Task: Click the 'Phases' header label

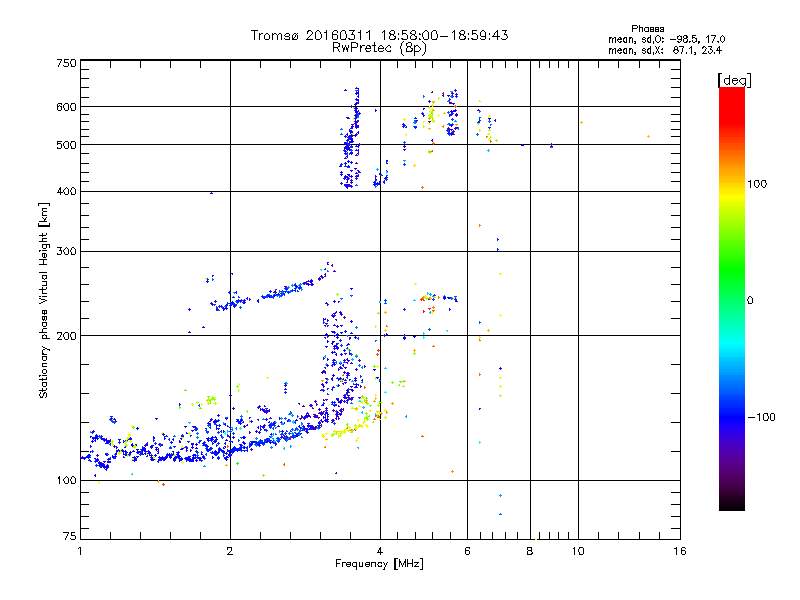Action: point(647,29)
